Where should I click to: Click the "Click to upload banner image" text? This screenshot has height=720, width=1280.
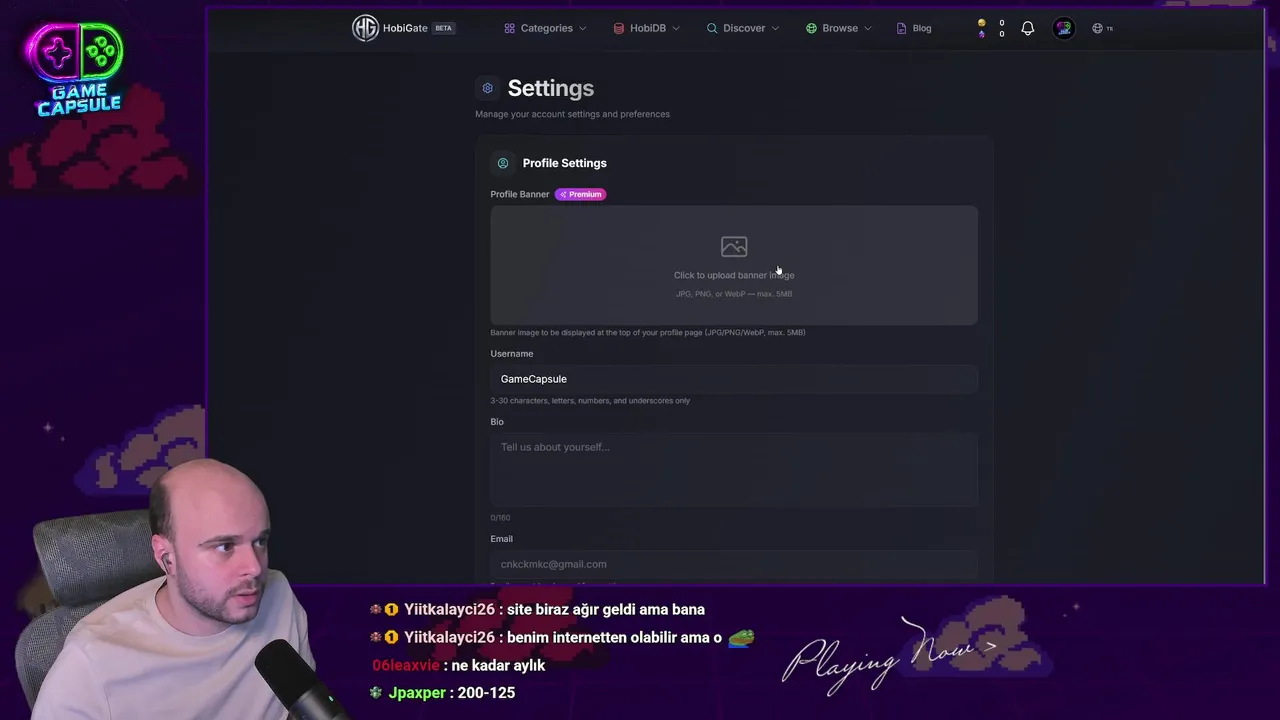(734, 275)
